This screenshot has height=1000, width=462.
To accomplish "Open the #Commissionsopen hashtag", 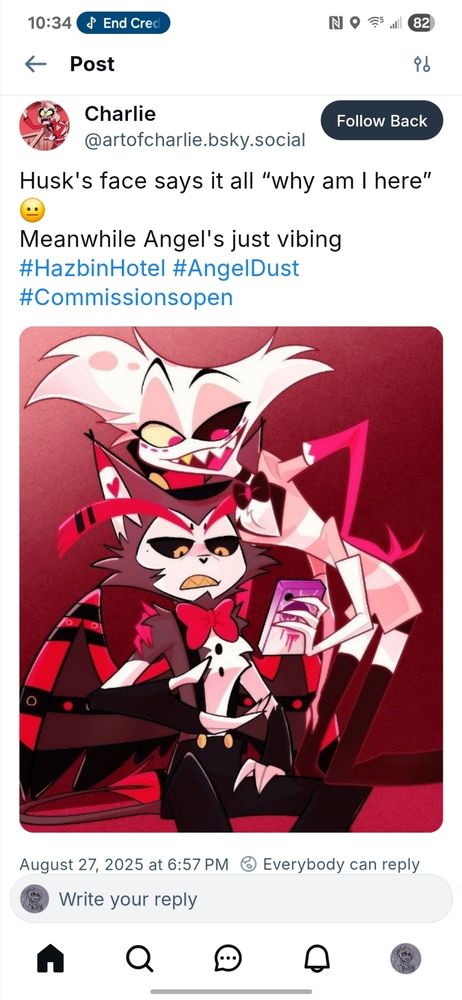I will [x=126, y=297].
